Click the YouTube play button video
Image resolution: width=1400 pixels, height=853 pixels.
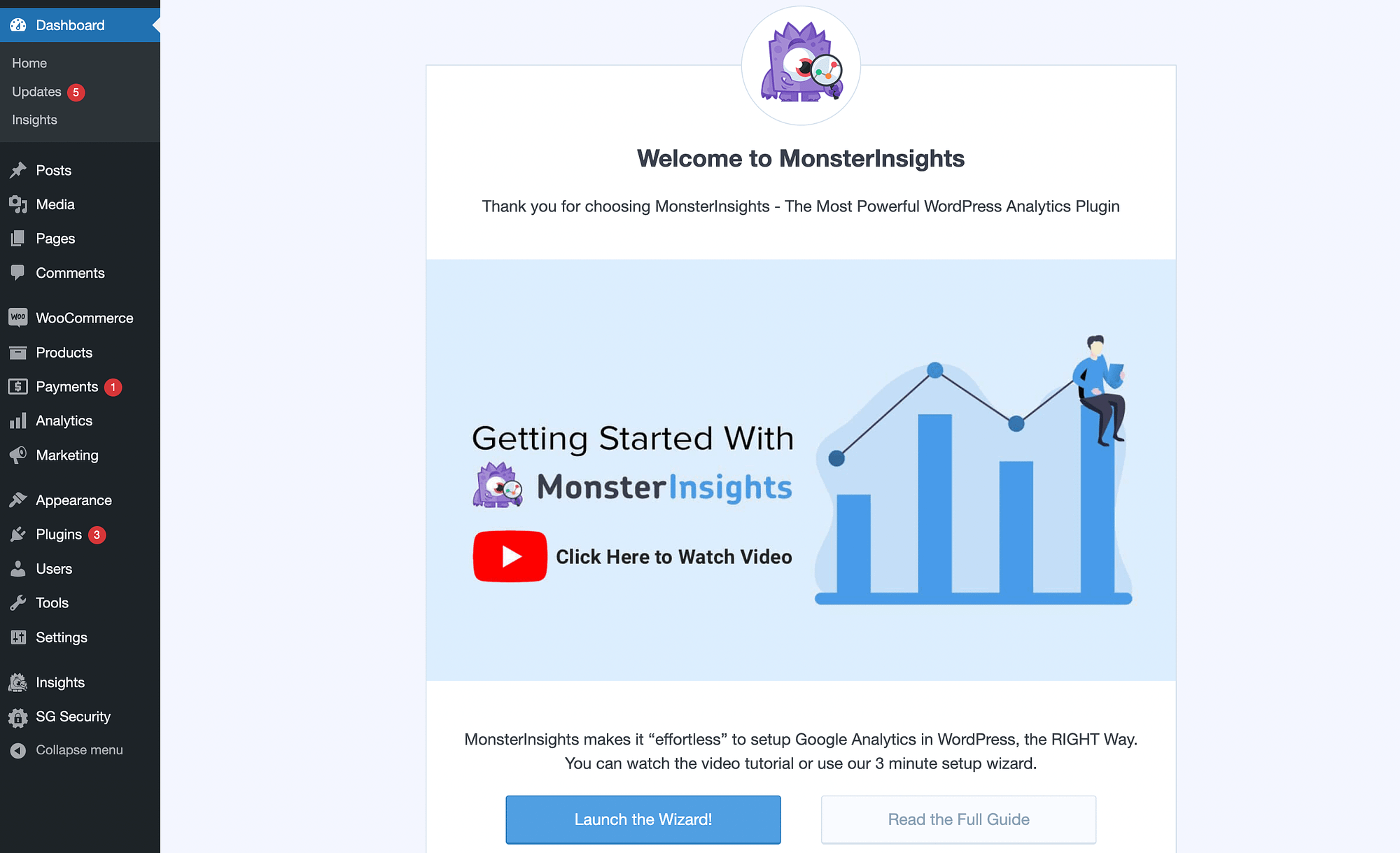pos(510,556)
